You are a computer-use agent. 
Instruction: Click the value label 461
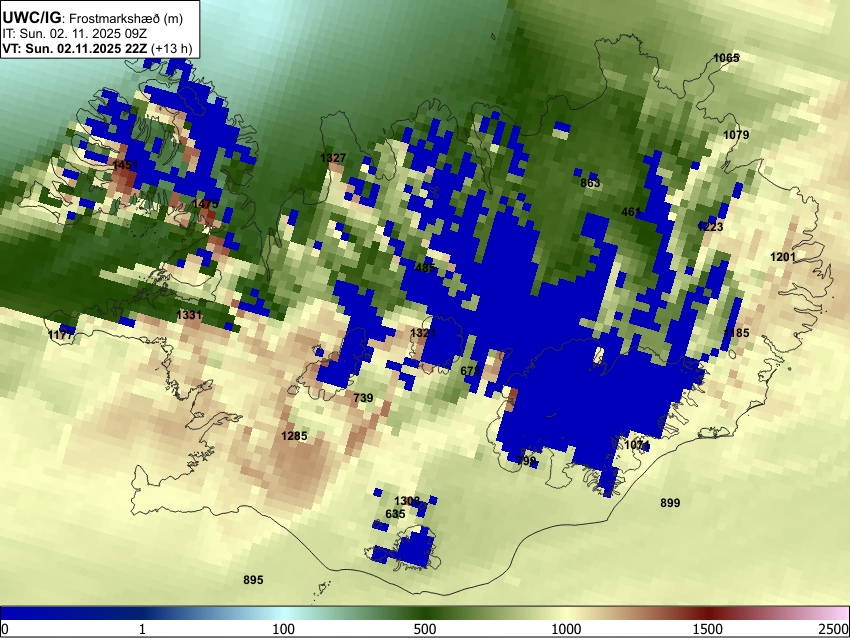tap(631, 212)
